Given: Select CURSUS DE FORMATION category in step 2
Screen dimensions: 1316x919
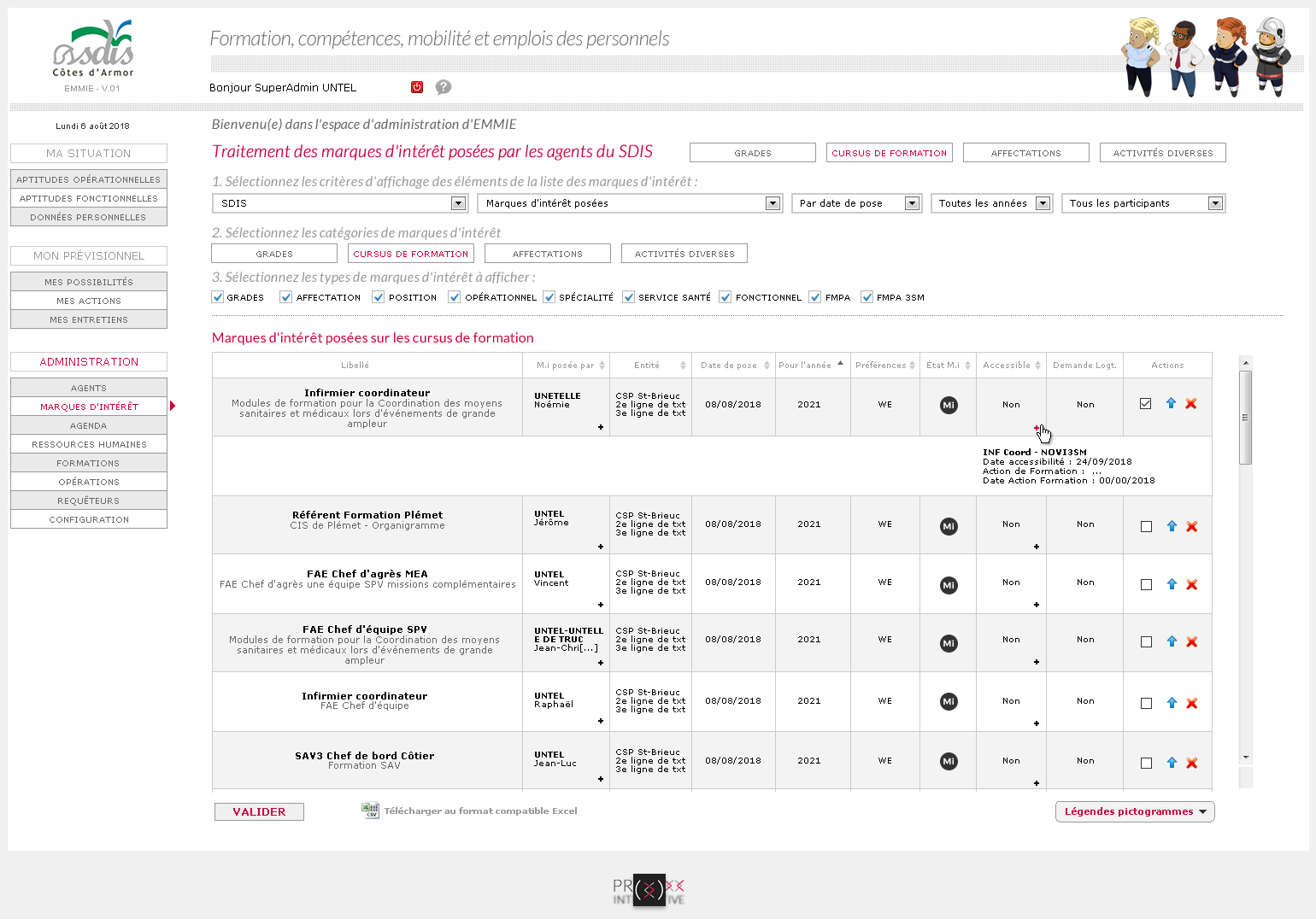Looking at the screenshot, I should [410, 254].
